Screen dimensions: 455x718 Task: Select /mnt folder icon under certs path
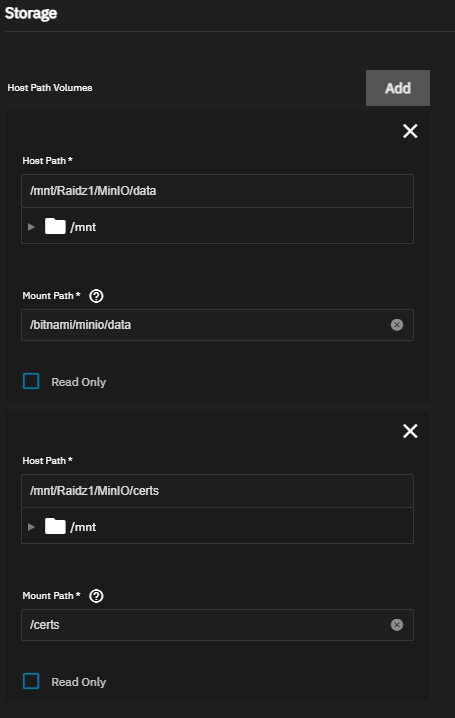pos(55,526)
